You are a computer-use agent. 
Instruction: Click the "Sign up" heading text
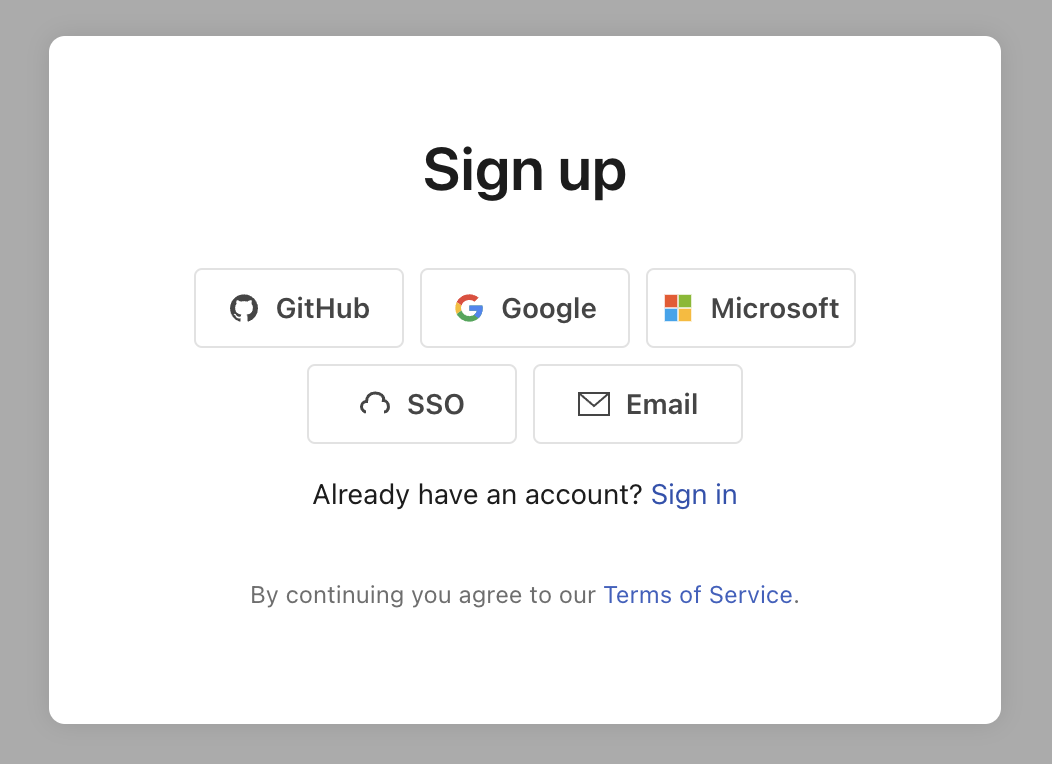click(x=525, y=170)
